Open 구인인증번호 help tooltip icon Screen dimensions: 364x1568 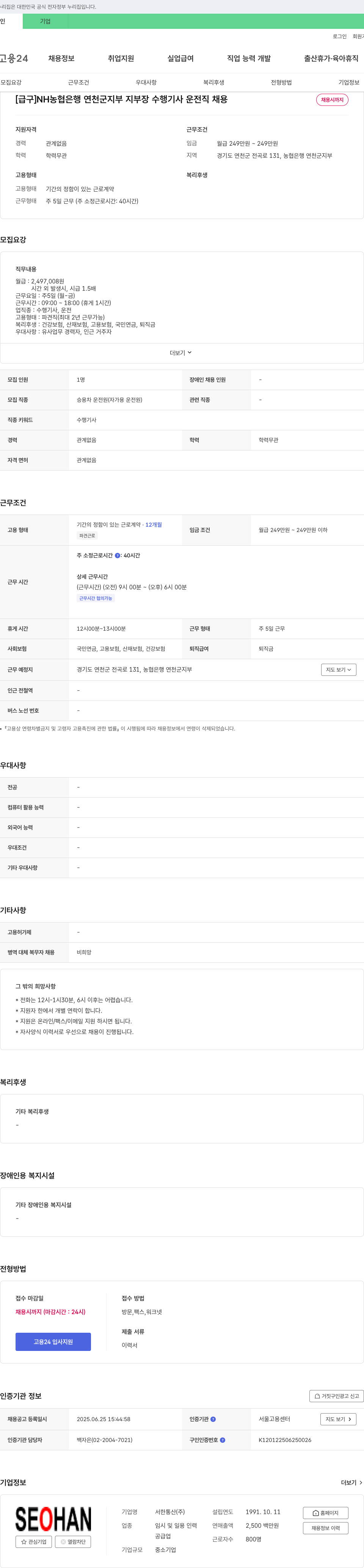(x=223, y=1440)
